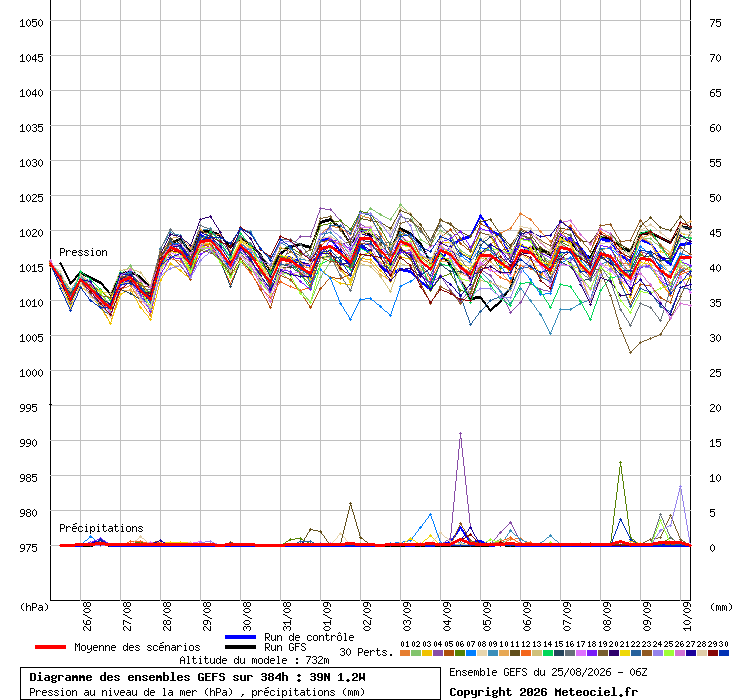The height and width of the screenshot is (700, 740).
Task: Click the 1020 hPa axis label
Action: [31, 233]
